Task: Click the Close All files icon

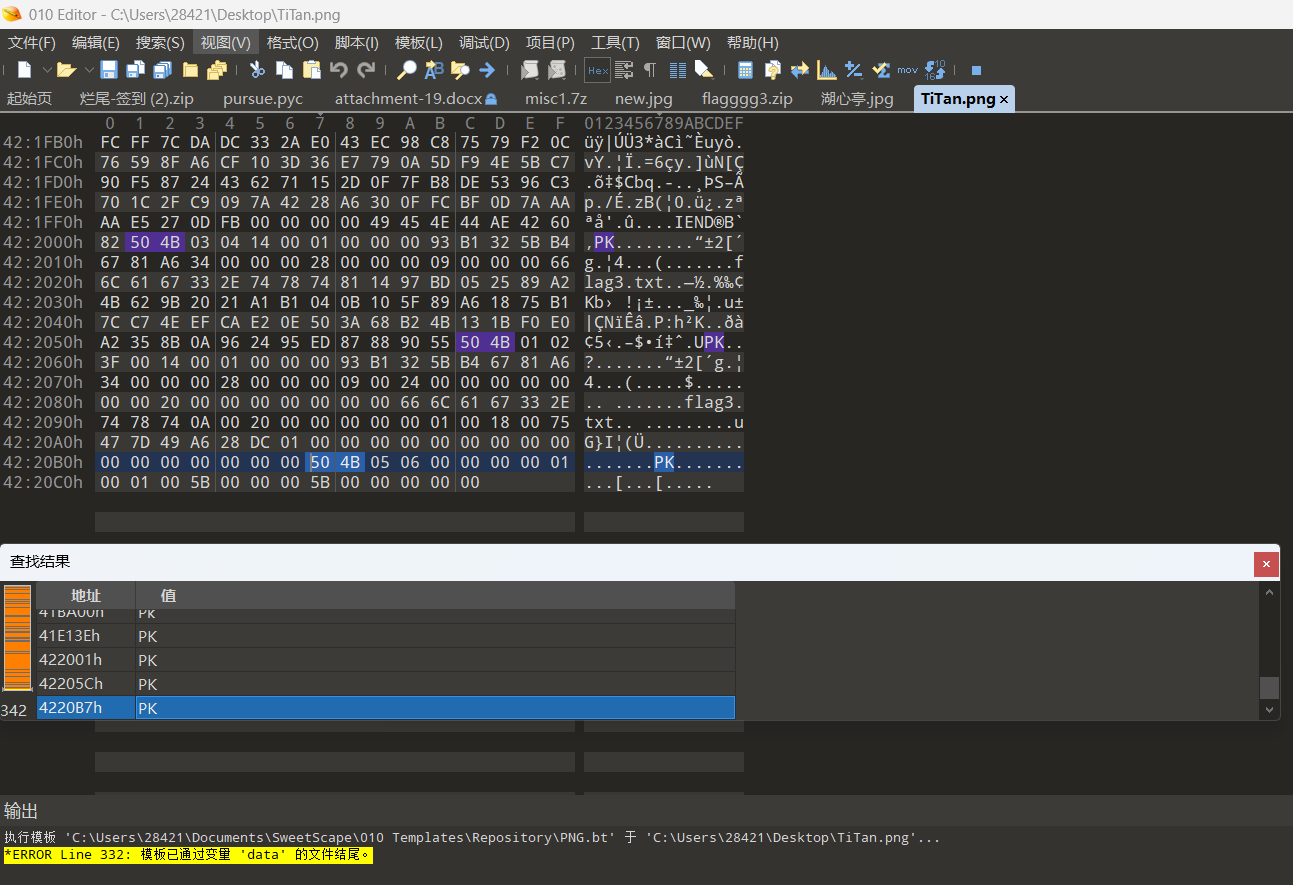Action: (x=217, y=70)
